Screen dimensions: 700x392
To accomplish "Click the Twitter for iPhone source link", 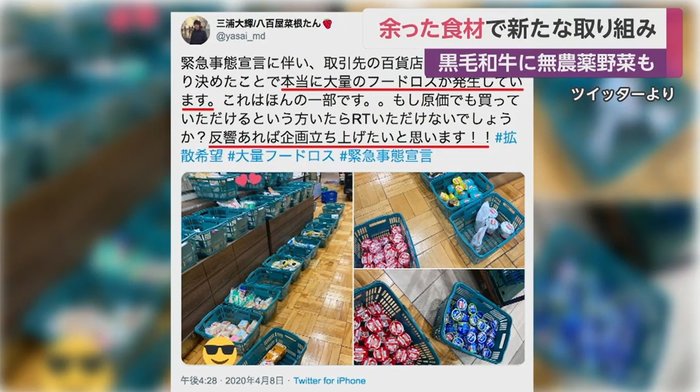I will (x=329, y=381).
